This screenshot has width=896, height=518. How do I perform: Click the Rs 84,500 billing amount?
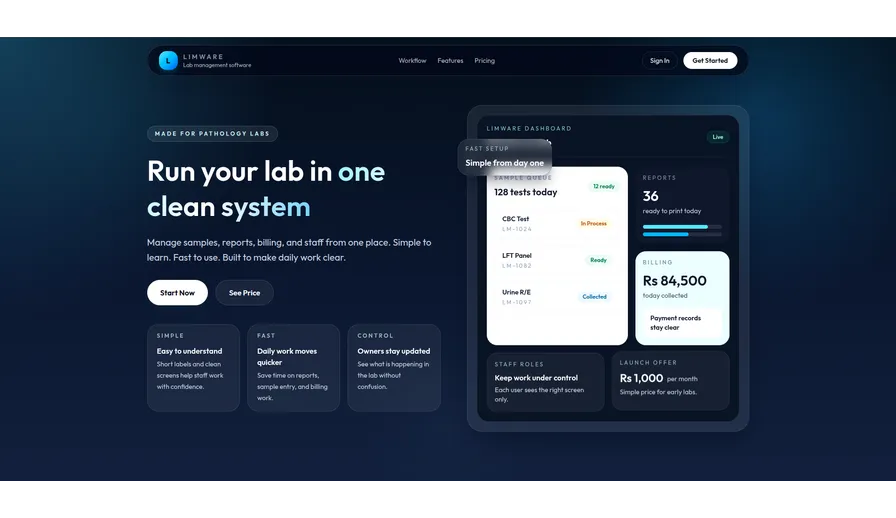pos(674,281)
